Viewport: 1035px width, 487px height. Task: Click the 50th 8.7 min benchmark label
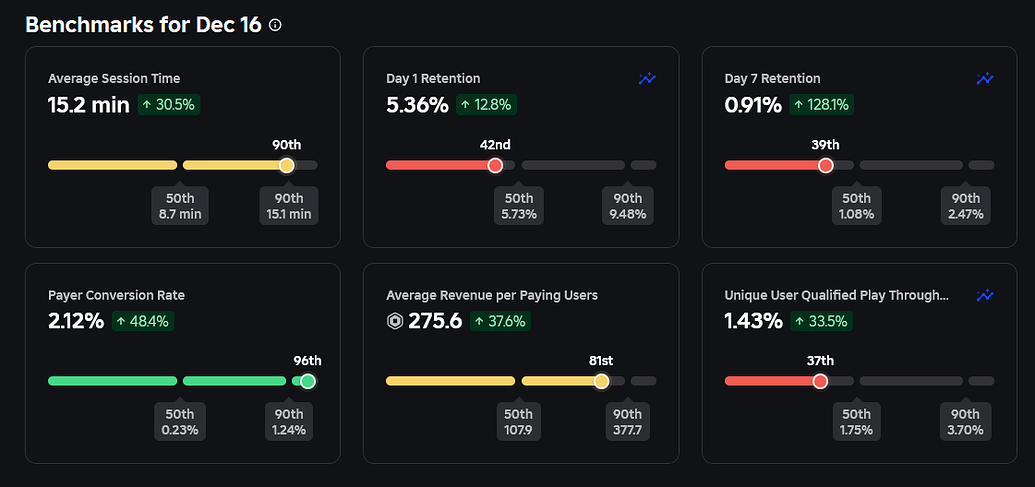[180, 206]
